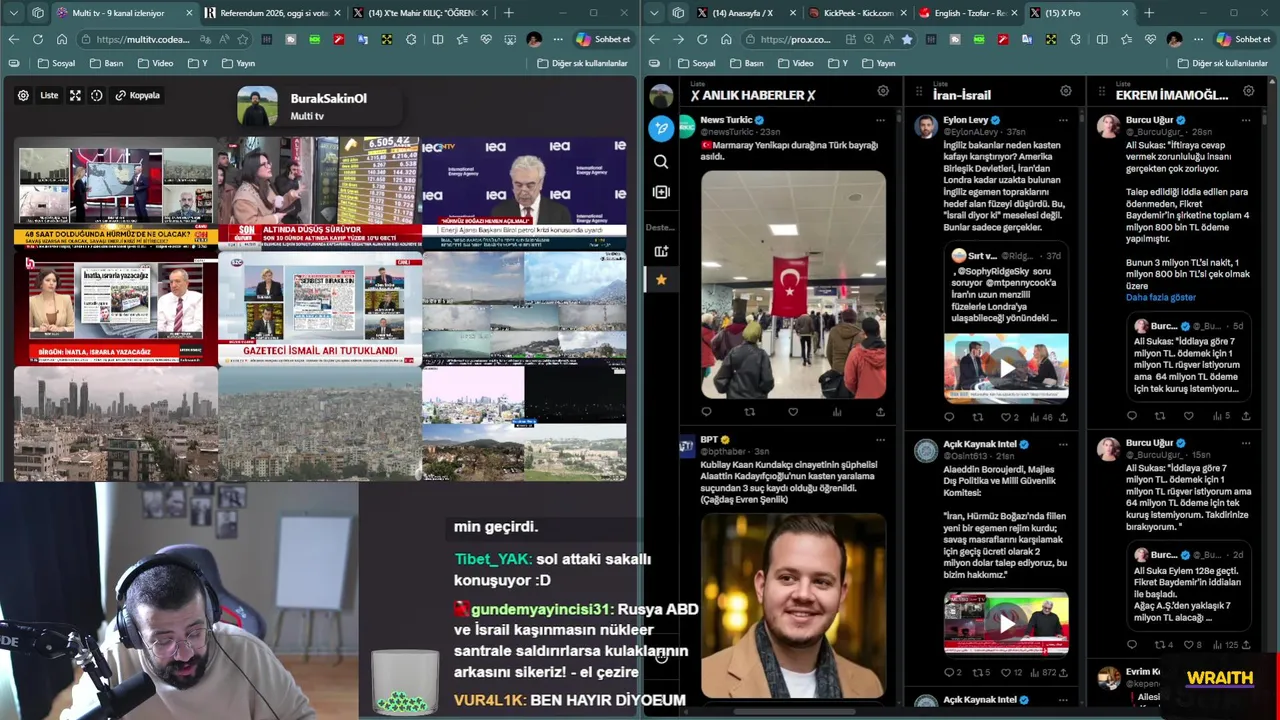Repost the News Turkic Marmaray post

(x=750, y=412)
